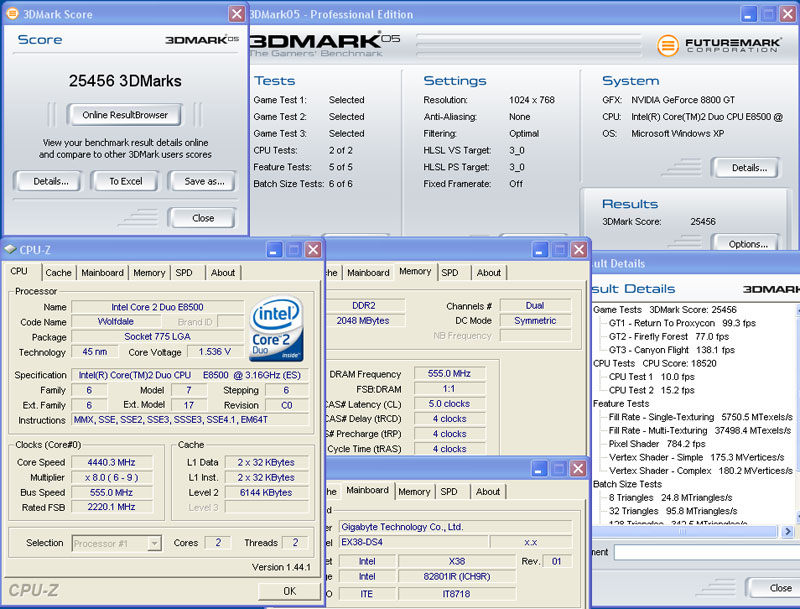800x609 pixels.
Task: Select Game Tests row in Result Details
Action: (664, 310)
